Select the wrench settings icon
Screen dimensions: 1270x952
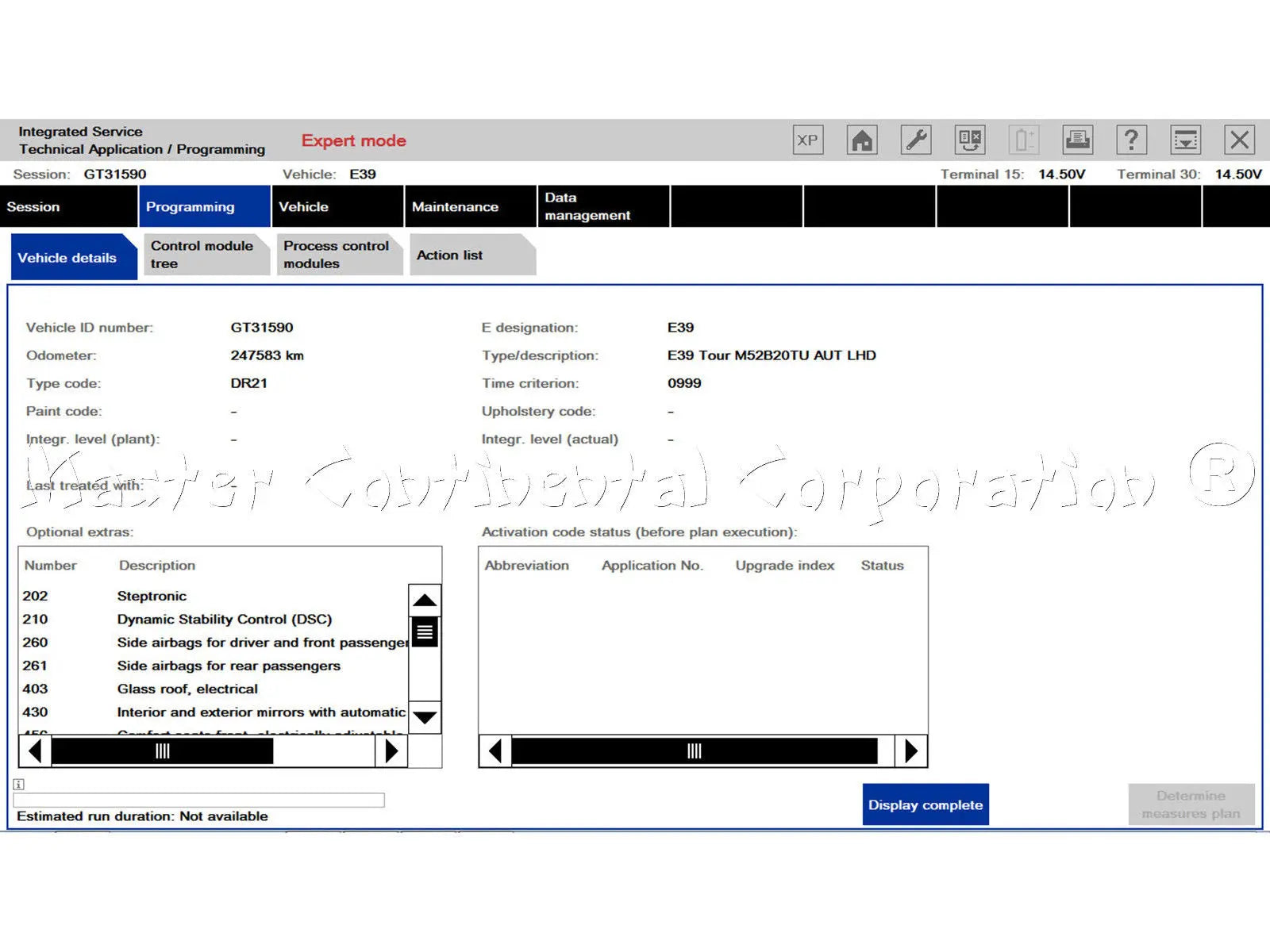click(915, 140)
